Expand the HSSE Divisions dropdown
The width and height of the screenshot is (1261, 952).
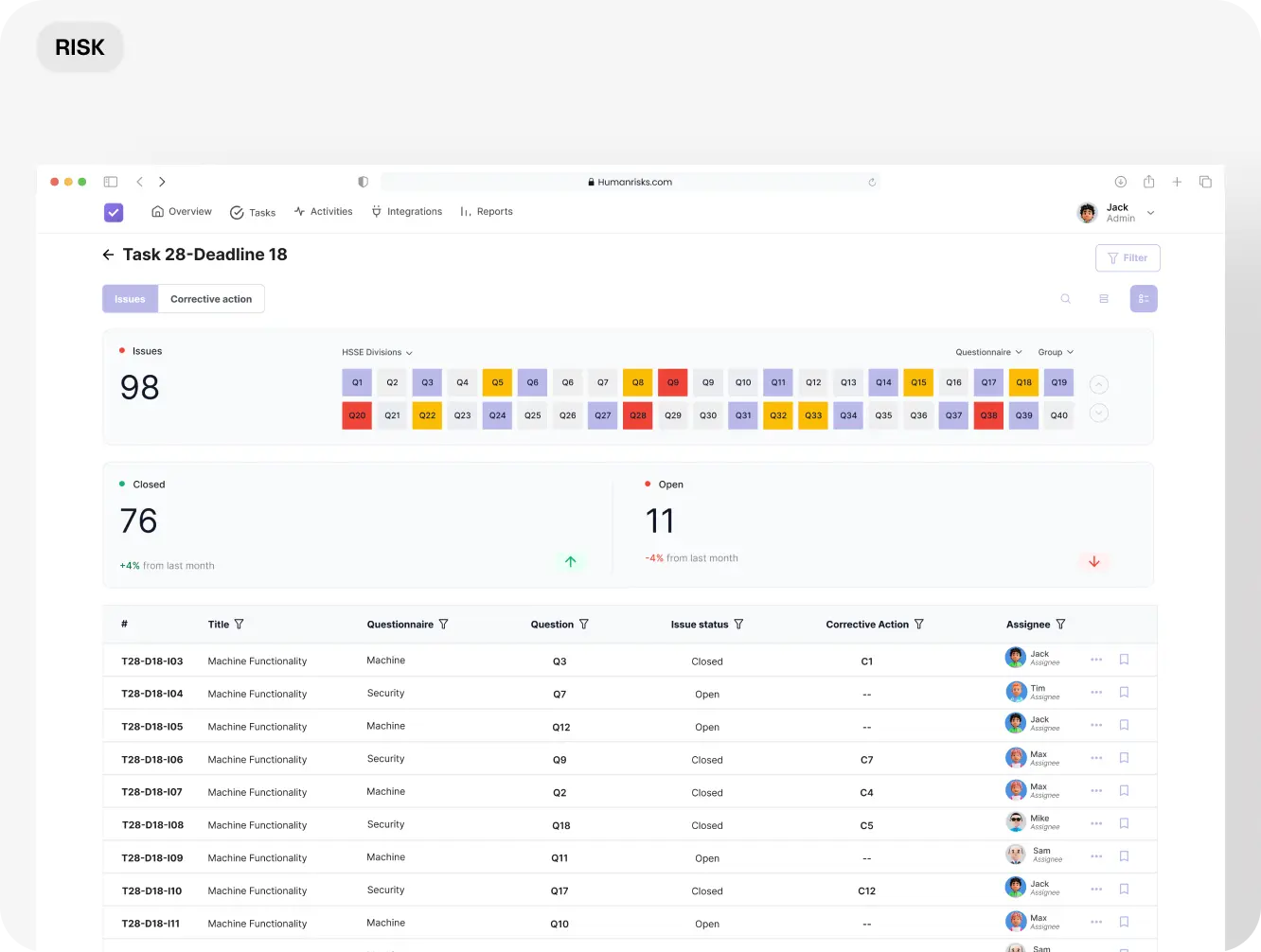(x=376, y=352)
